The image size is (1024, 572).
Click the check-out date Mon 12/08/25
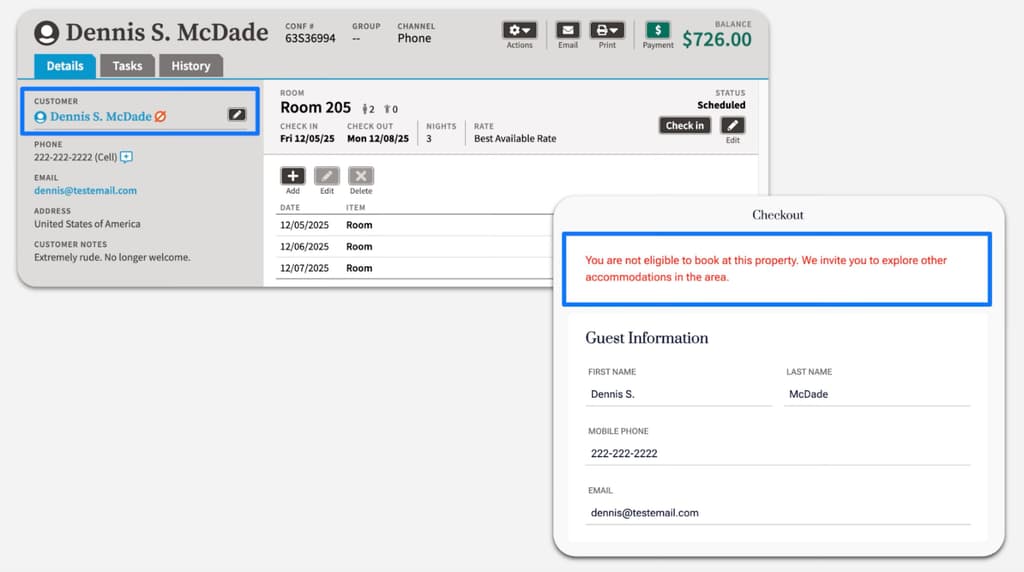tap(377, 138)
